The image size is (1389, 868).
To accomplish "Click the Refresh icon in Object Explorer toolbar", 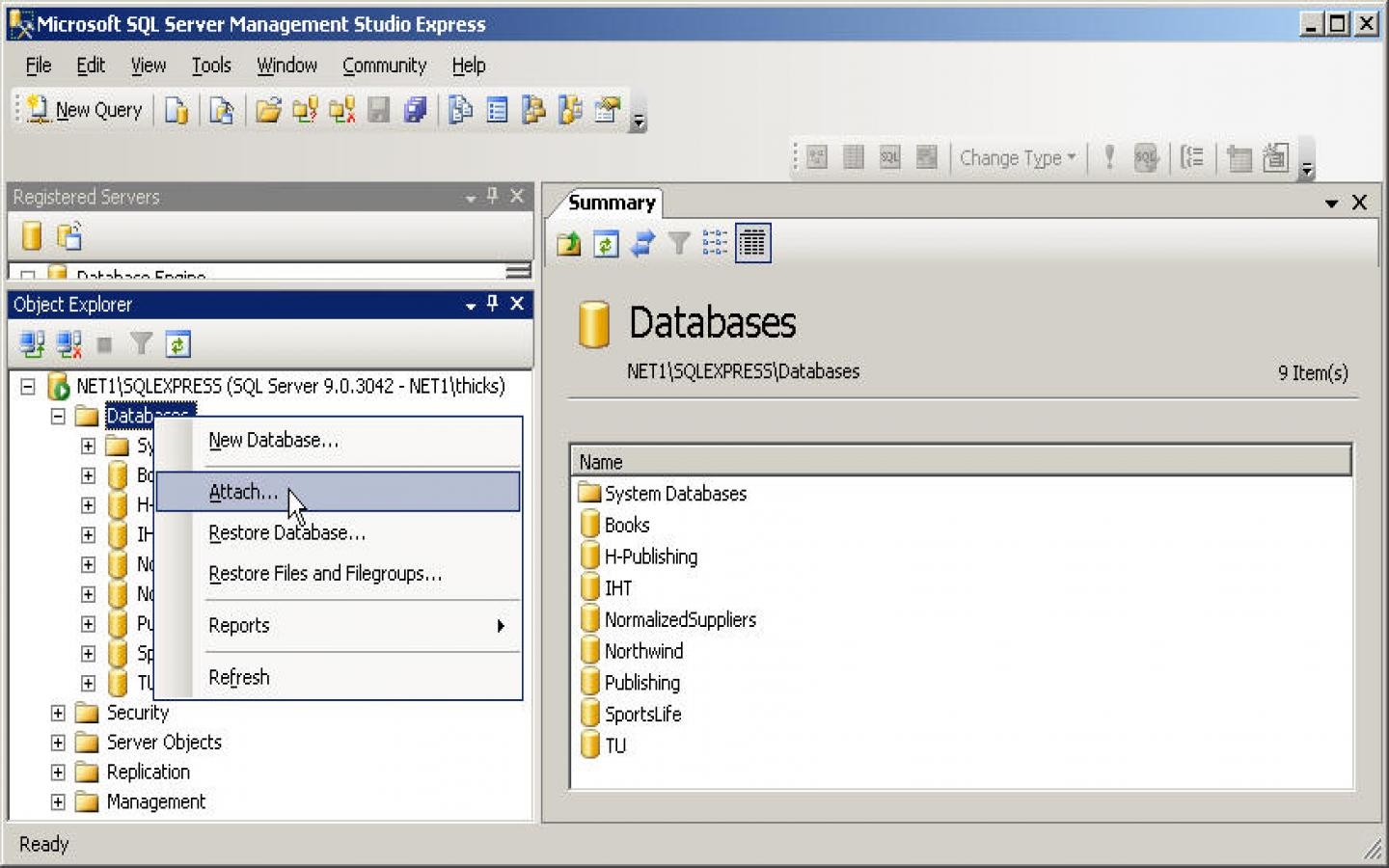I will pos(177,343).
